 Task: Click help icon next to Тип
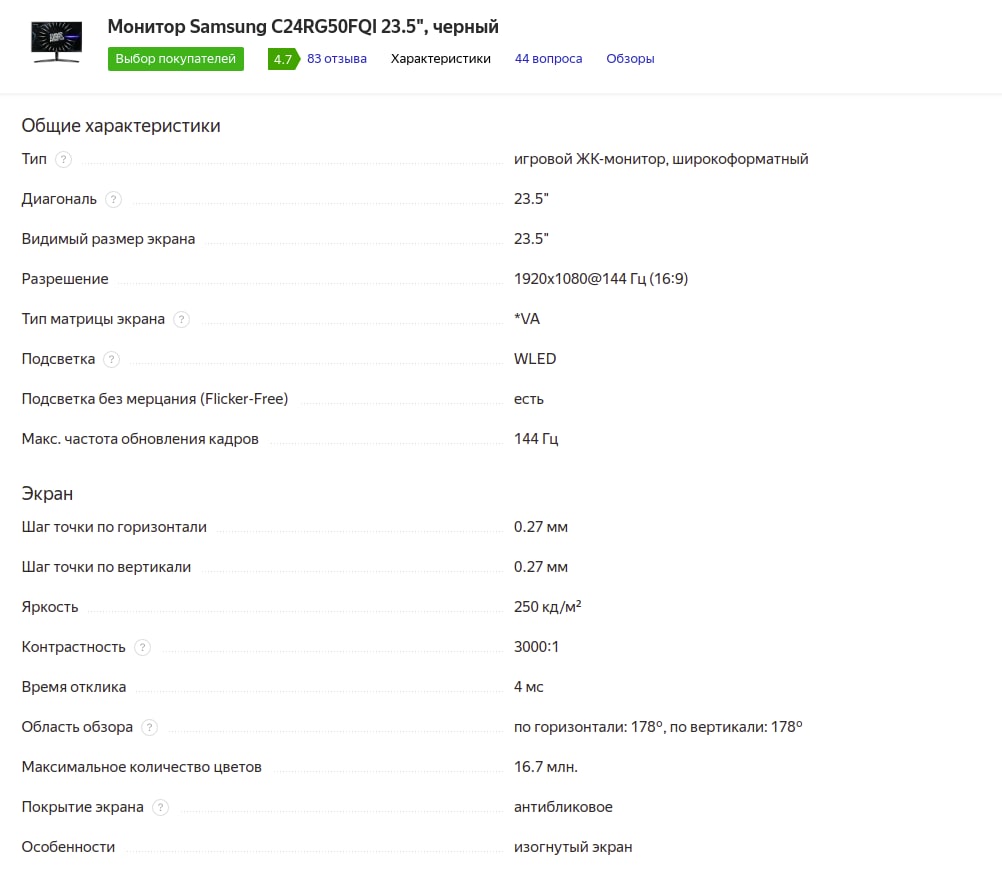pos(64,159)
